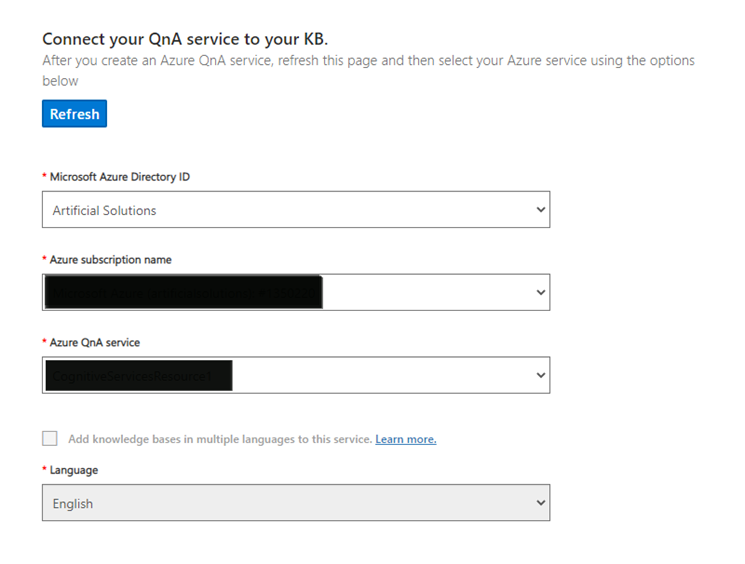
Task: Expand the Azure subscription name chevron
Action: coord(540,293)
